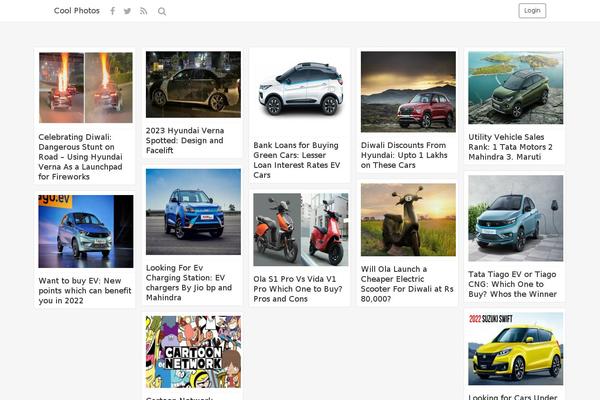Open 'Will Ola Launch a Cheaper Electric Scooter' article
Screen dimensions: 600x400
point(407,284)
